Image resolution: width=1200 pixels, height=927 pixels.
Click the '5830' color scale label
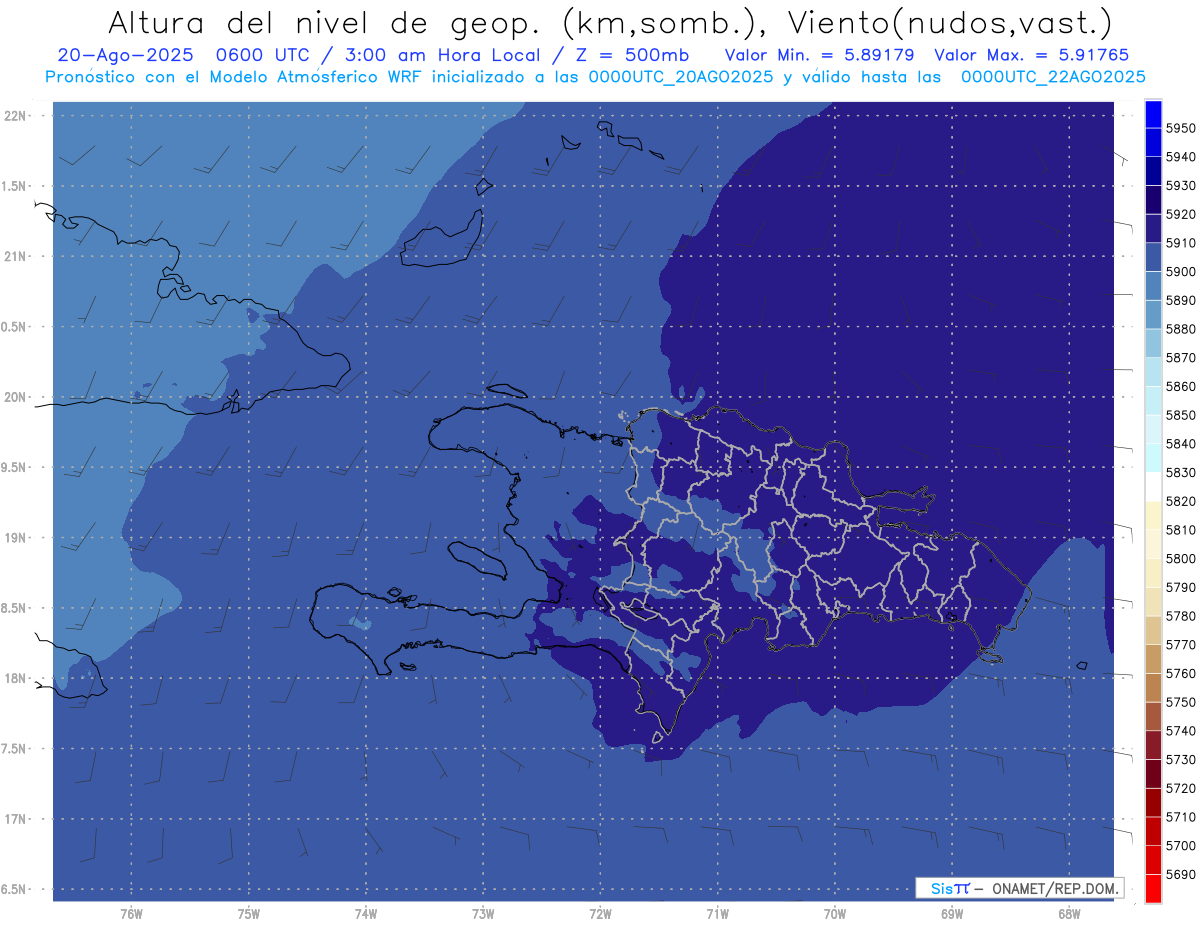coord(1181,472)
